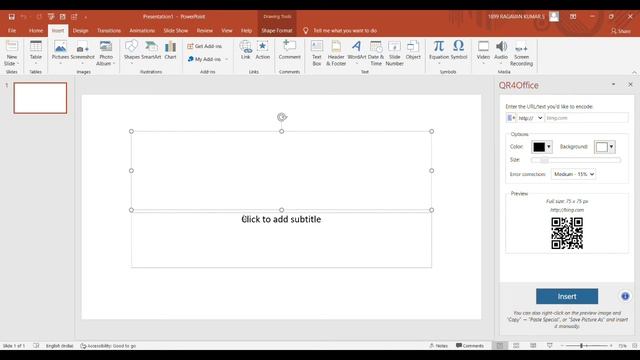Click the Share button
The image size is (640, 360).
[x=620, y=31]
